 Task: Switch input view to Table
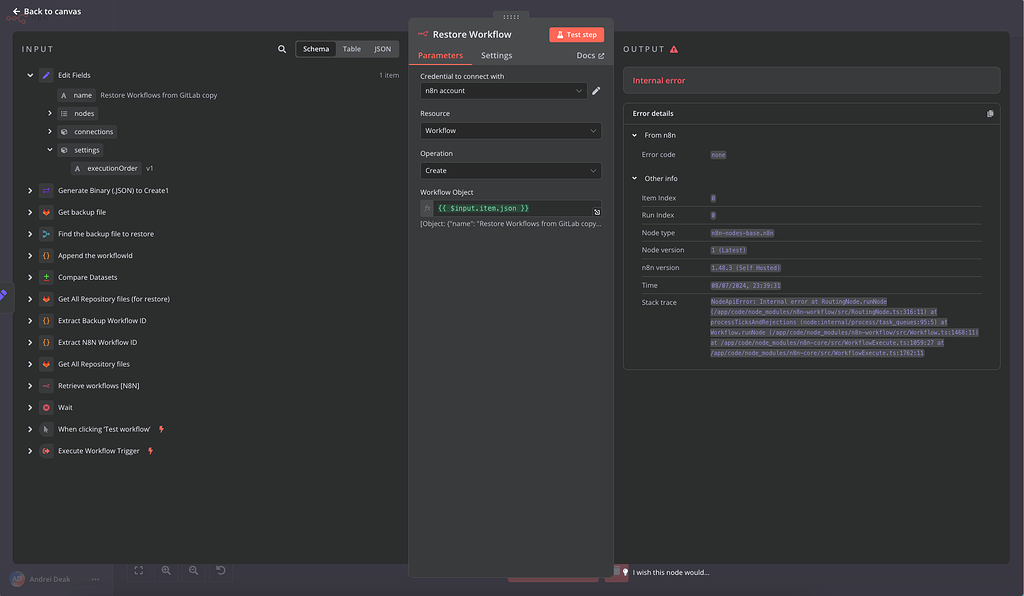coord(352,49)
